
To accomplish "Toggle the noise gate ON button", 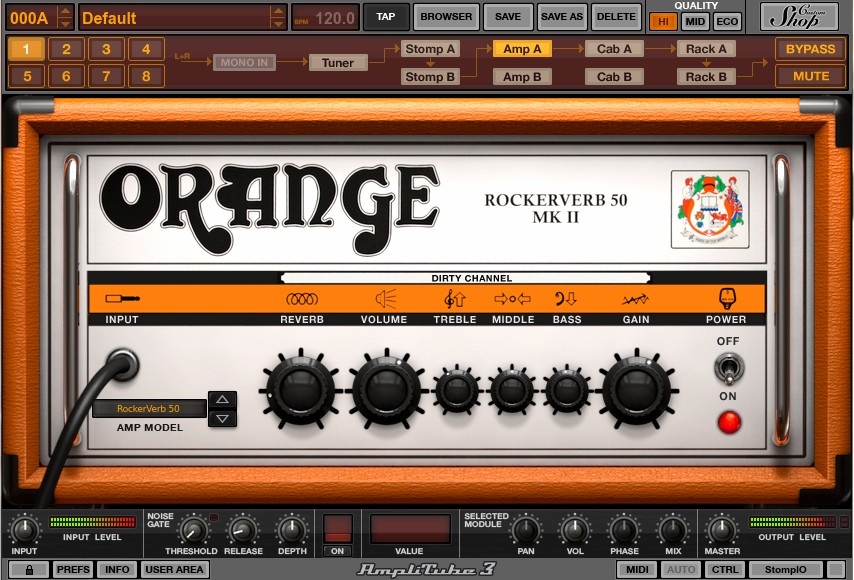I will coord(337,551).
